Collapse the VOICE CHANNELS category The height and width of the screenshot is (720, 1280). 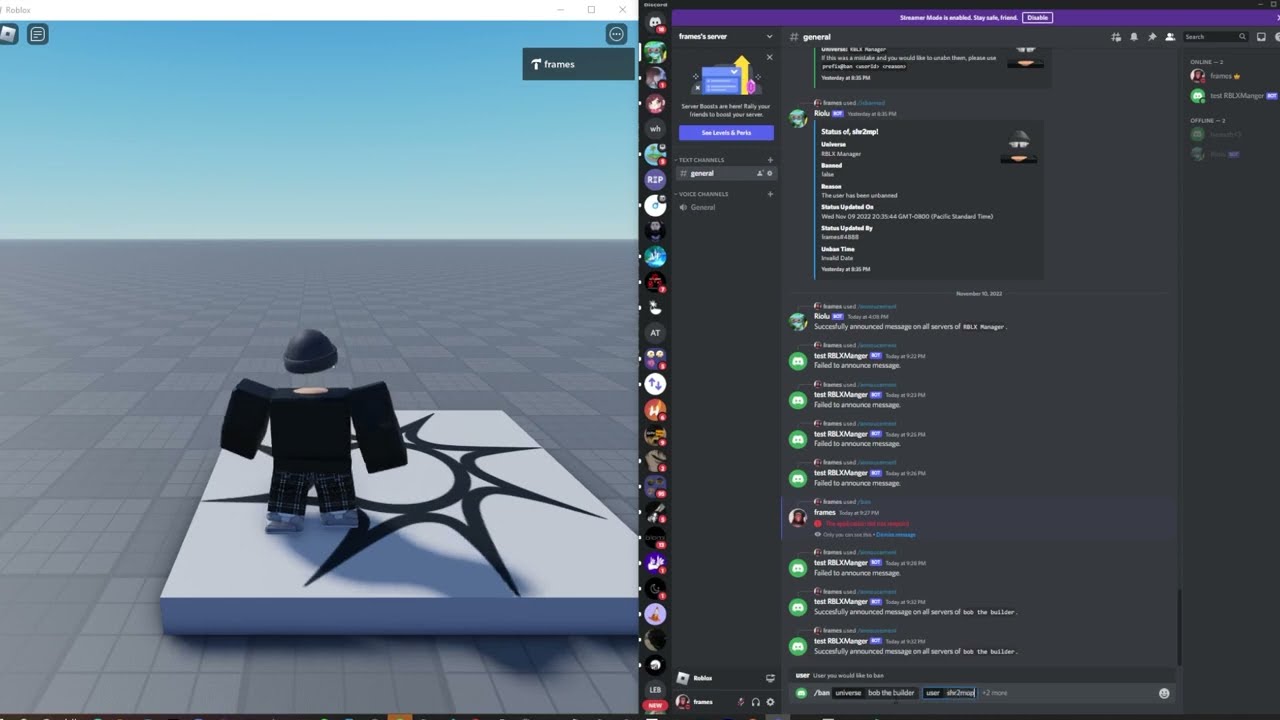(x=703, y=194)
